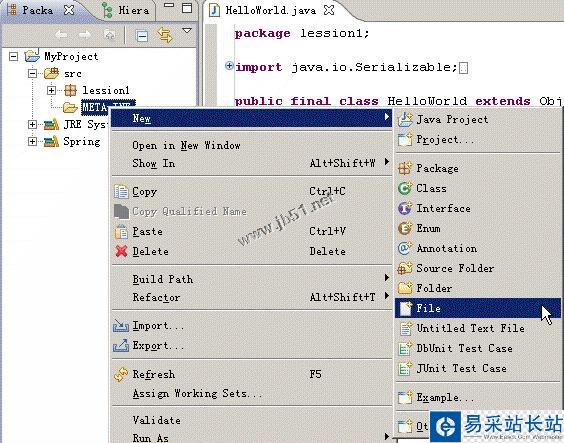Select the MyProject project icon
The image size is (564, 443).
point(32,56)
